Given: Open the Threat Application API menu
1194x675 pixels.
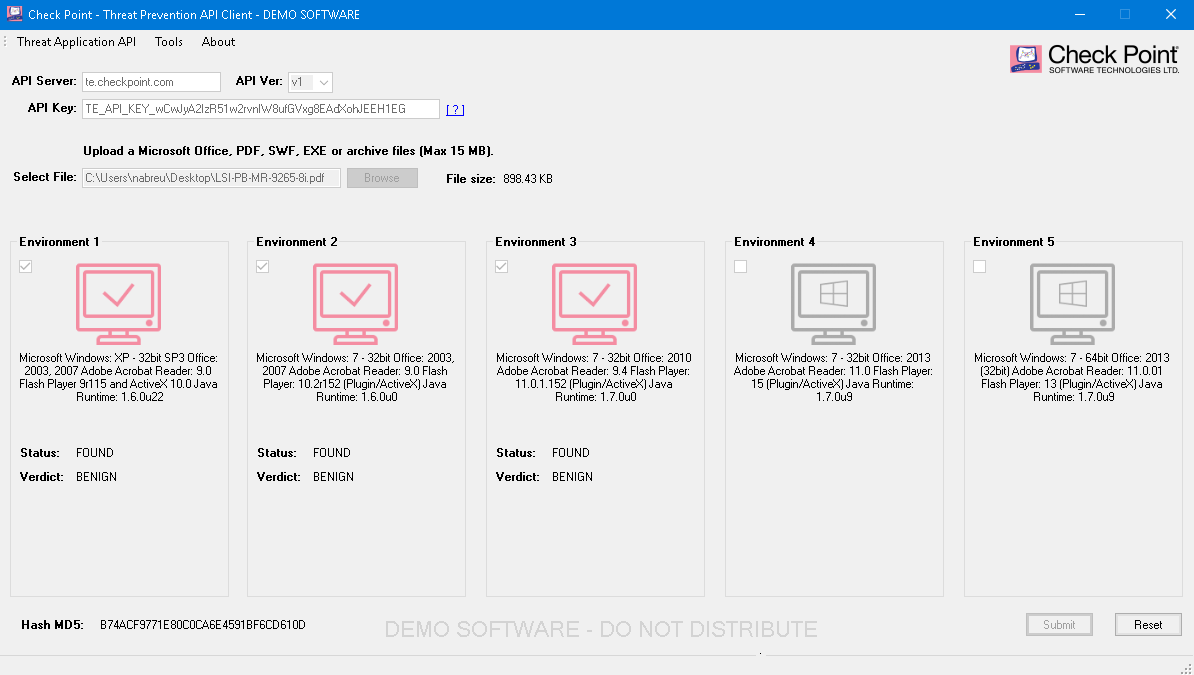Looking at the screenshot, I should (76, 42).
